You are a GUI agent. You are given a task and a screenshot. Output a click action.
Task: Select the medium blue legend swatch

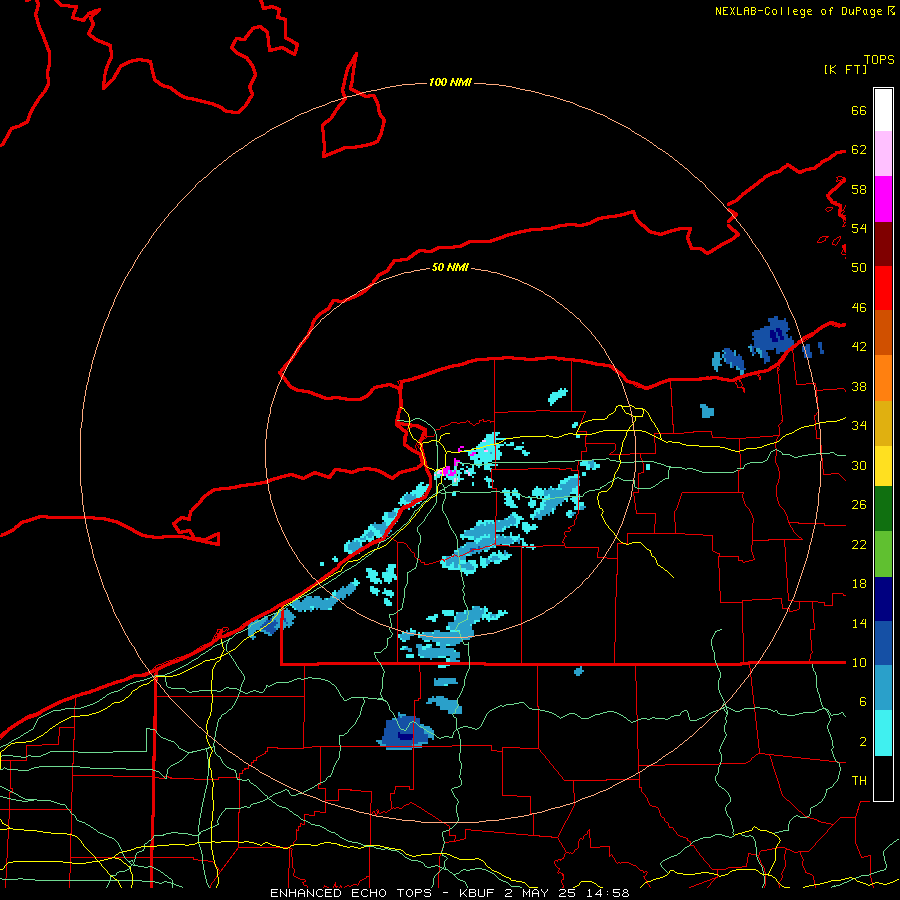tap(883, 643)
